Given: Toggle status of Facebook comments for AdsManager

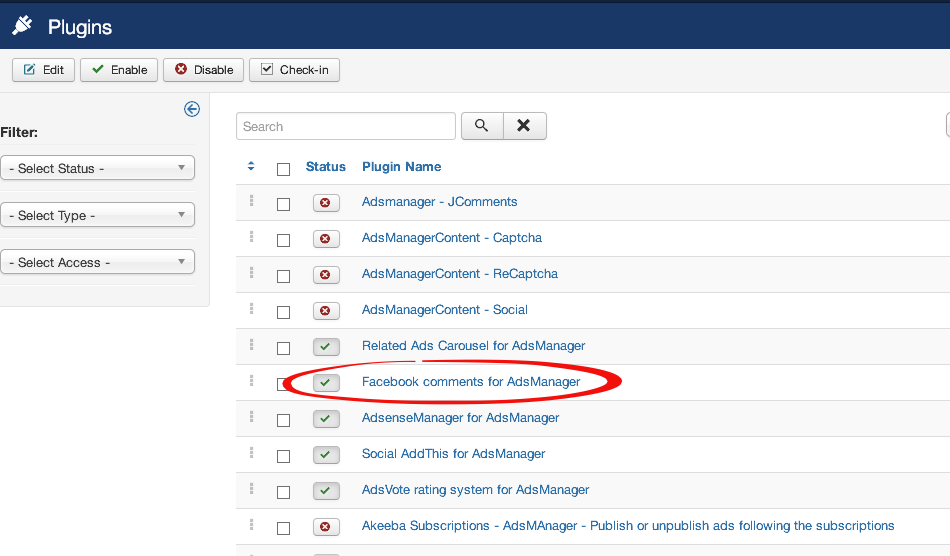Looking at the screenshot, I should tap(326, 382).
